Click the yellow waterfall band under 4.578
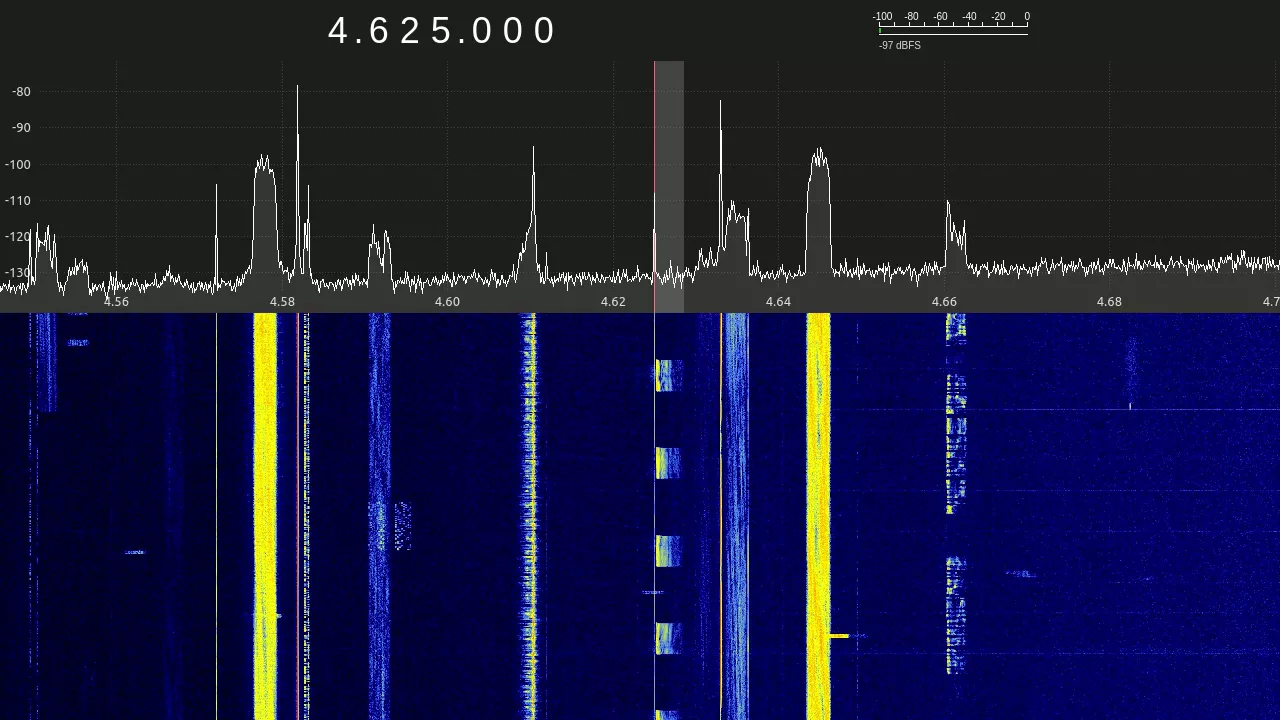This screenshot has width=1280, height=720. tap(265, 516)
